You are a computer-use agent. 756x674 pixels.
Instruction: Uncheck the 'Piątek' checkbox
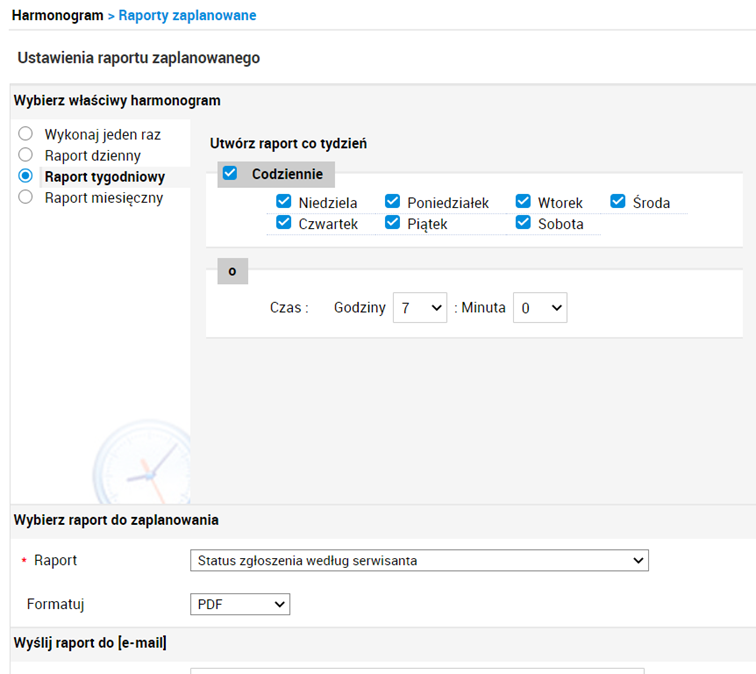392,222
